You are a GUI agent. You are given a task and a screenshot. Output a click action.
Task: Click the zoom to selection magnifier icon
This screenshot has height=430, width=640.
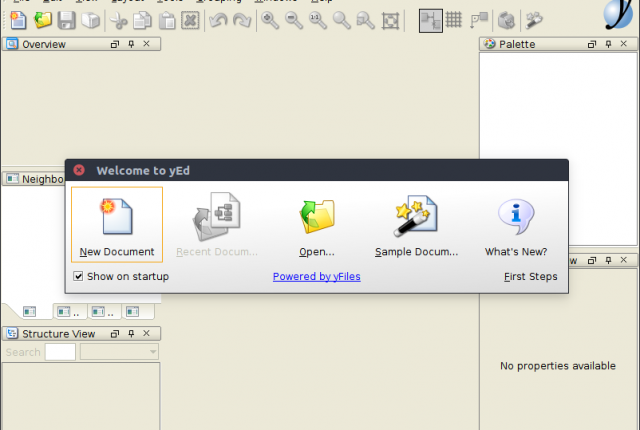coord(366,20)
